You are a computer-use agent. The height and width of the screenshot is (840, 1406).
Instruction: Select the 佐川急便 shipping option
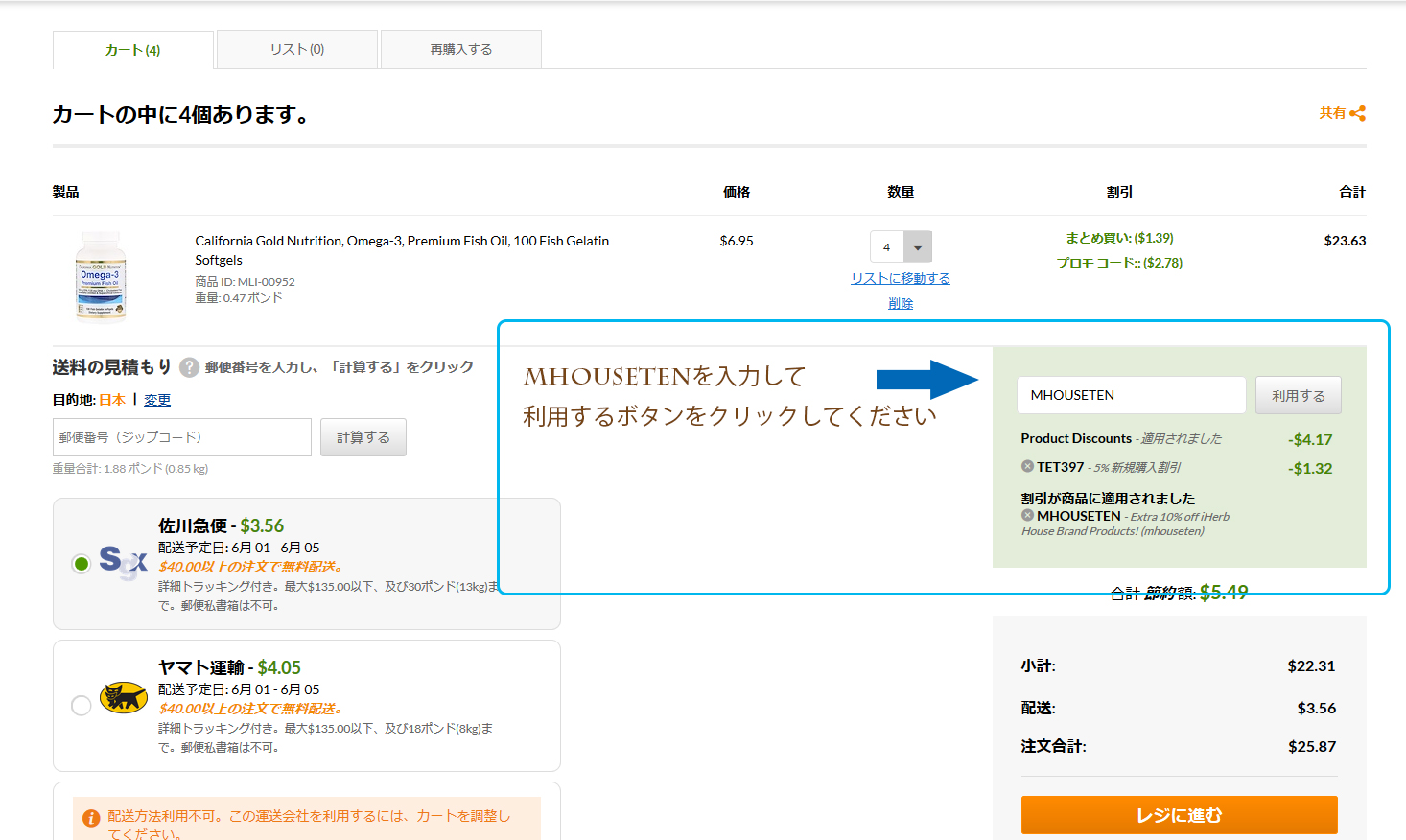click(82, 564)
